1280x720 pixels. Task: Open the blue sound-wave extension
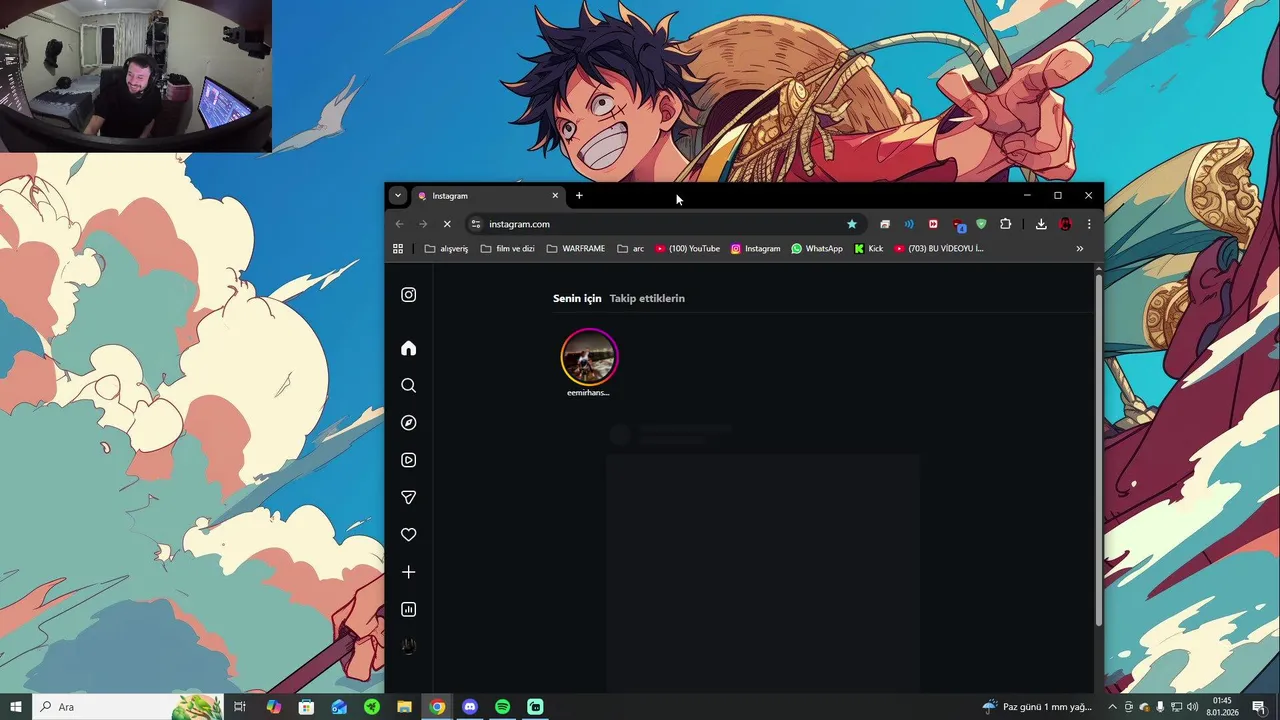909,224
